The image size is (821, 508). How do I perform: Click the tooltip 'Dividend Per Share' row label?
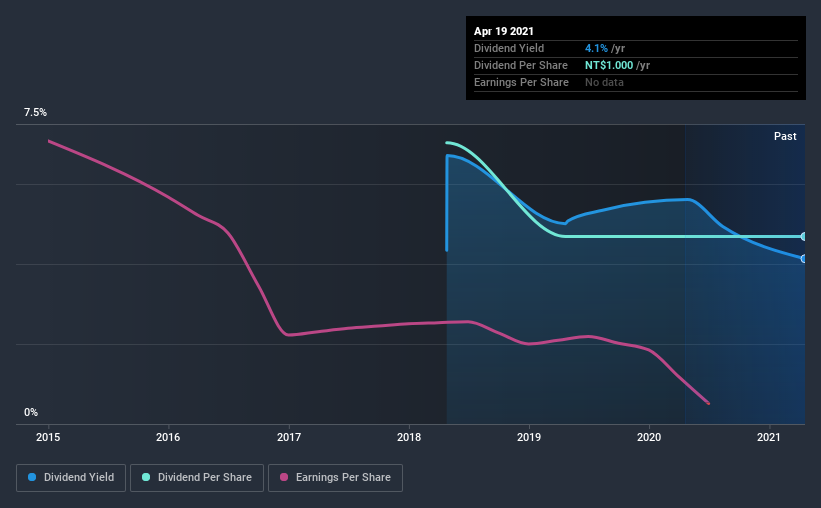(x=521, y=65)
